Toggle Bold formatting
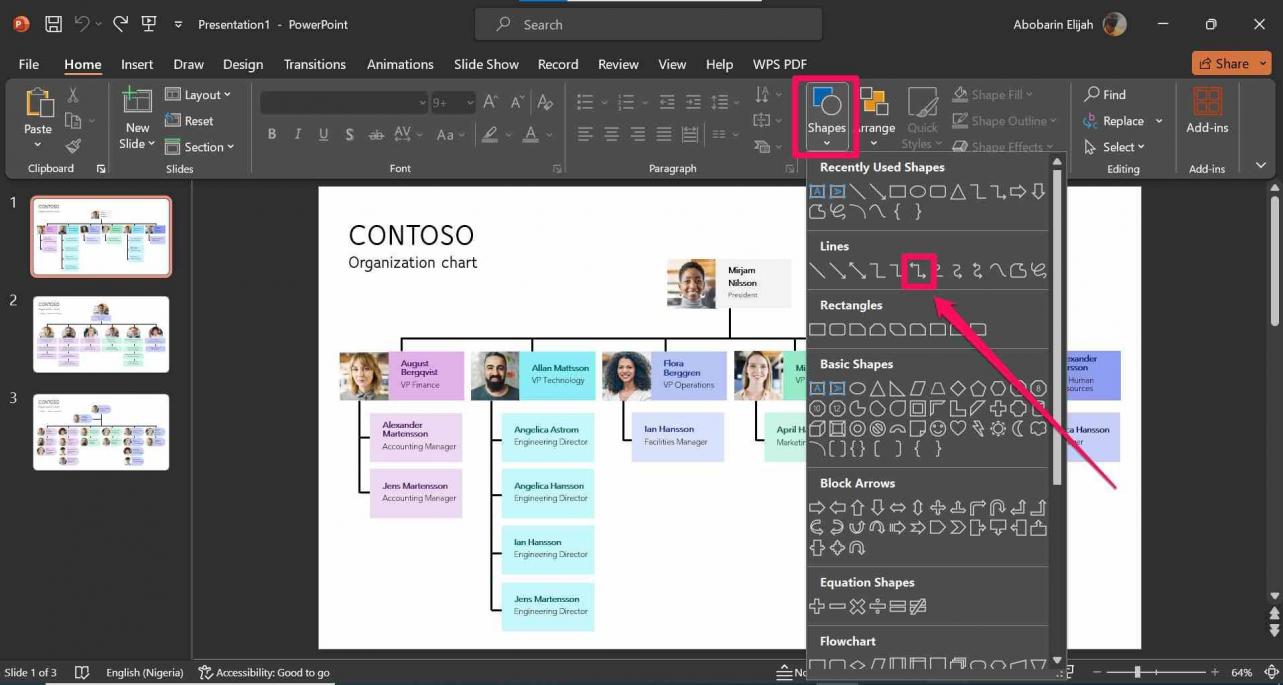This screenshot has width=1283, height=685. (272, 134)
